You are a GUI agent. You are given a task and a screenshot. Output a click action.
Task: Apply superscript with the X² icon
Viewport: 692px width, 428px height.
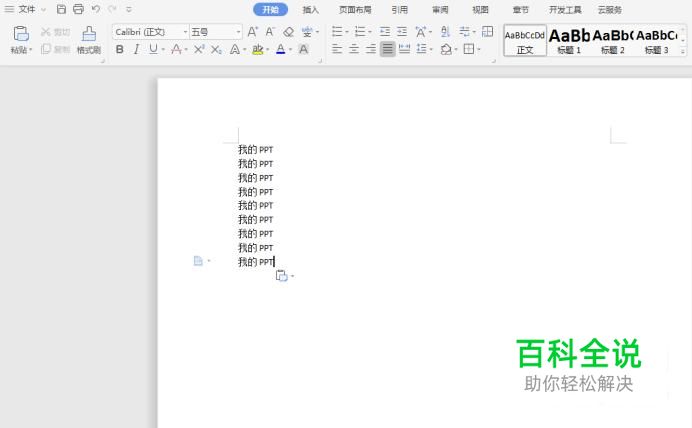(199, 49)
